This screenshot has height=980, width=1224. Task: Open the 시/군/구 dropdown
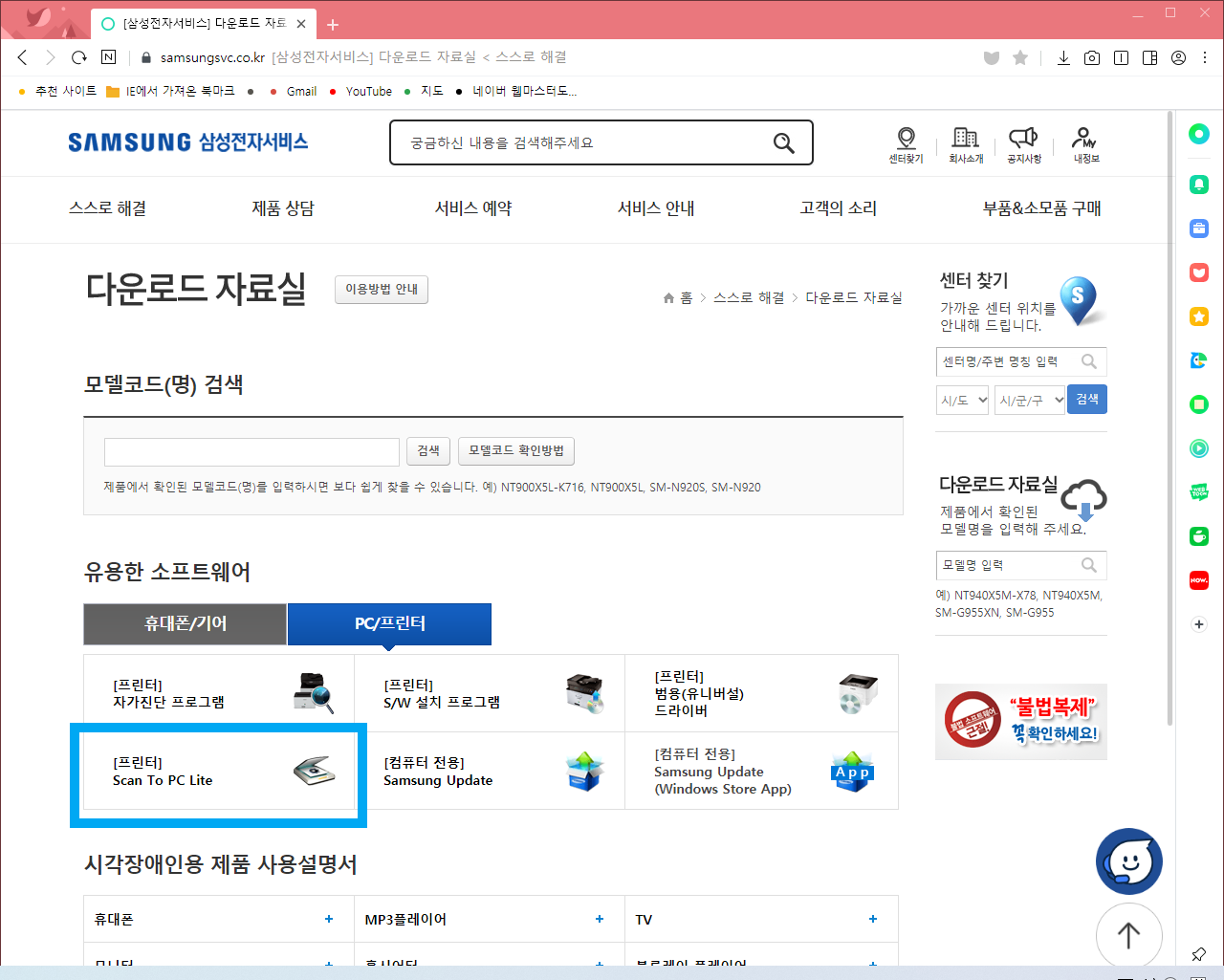point(1030,401)
